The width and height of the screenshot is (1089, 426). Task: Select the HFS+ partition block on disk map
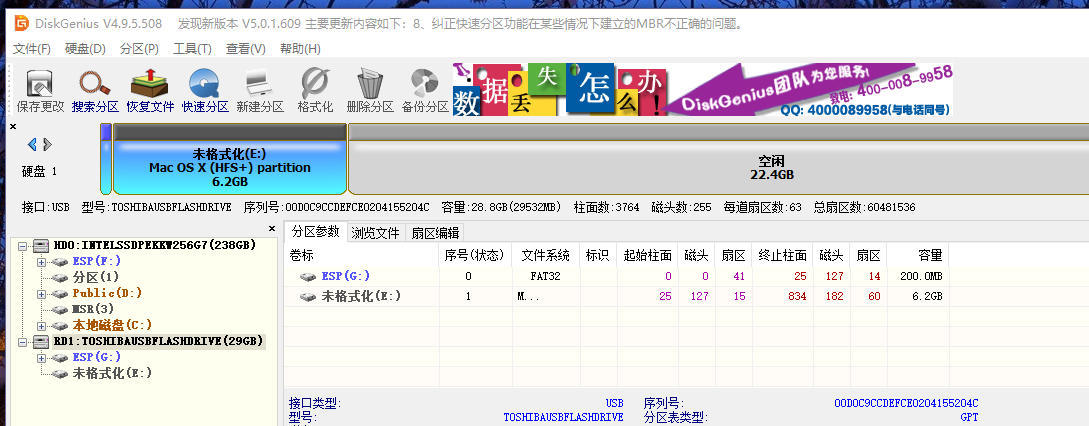(230, 159)
